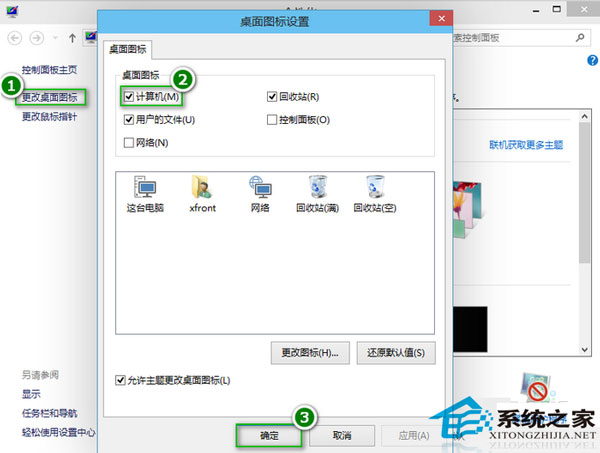Screen dimensions: 600x453
Task: Open the 联机获取更多主题 link
Action: click(525, 145)
